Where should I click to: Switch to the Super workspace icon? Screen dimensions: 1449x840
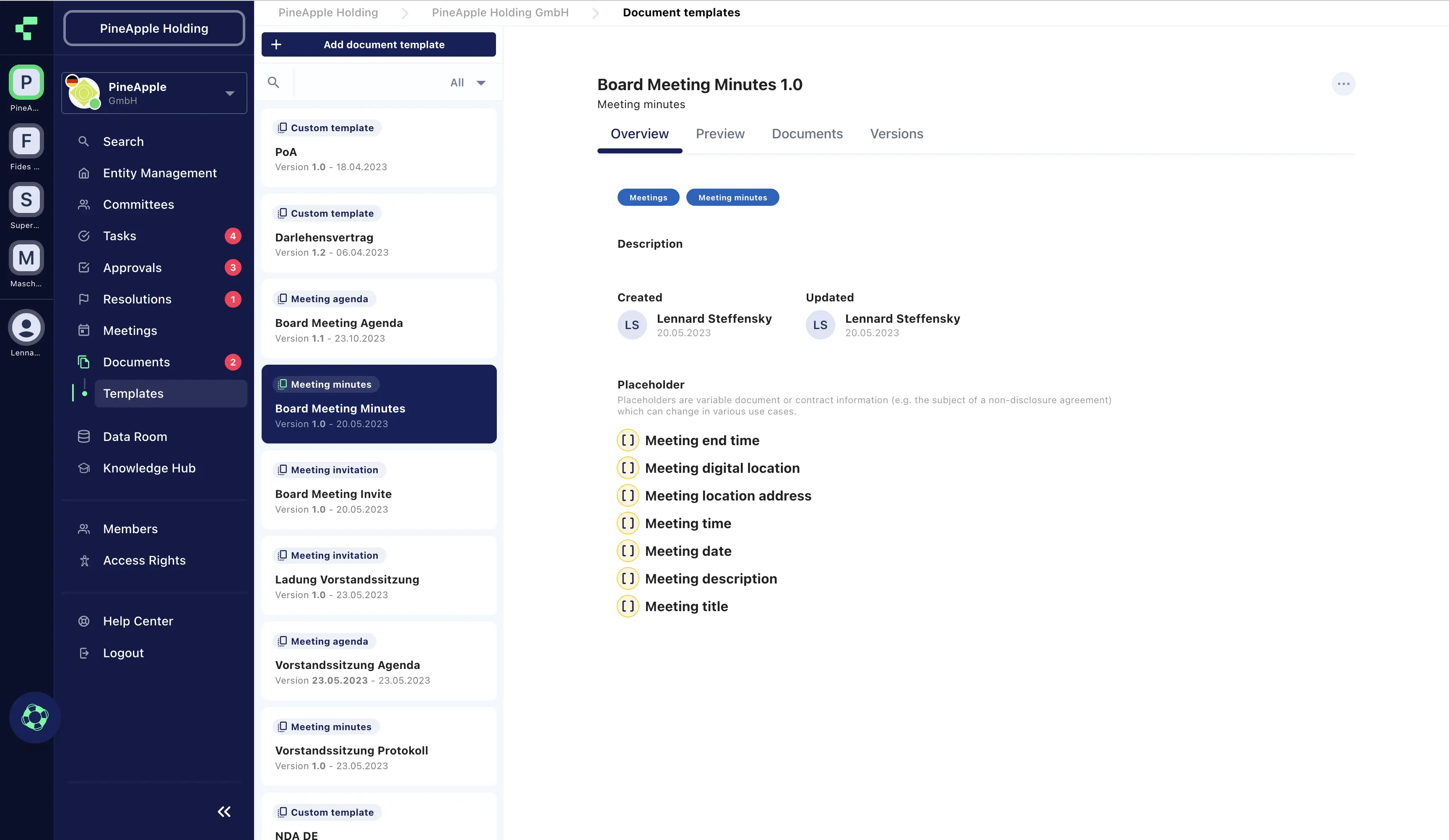click(26, 200)
